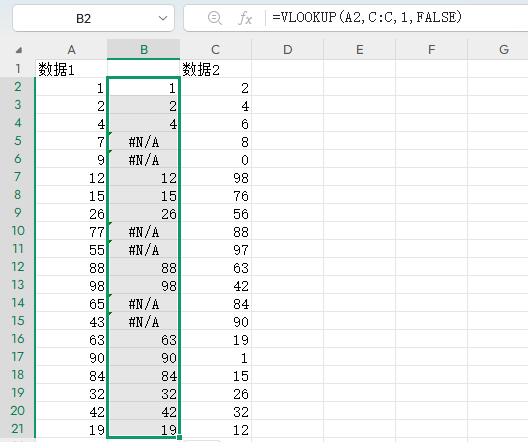
Task: Click cell B21 with value 19
Action: click(x=144, y=429)
